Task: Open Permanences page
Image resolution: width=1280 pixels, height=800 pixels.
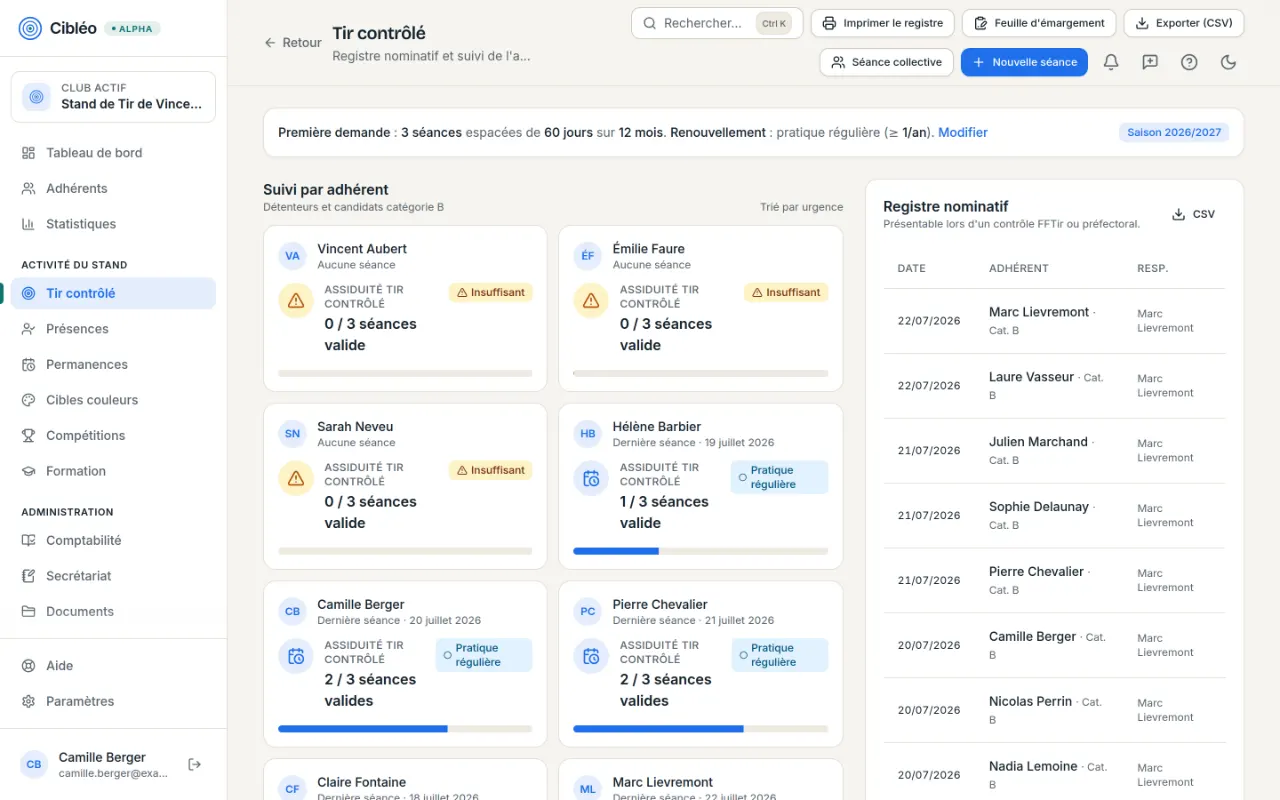Action: (x=113, y=364)
